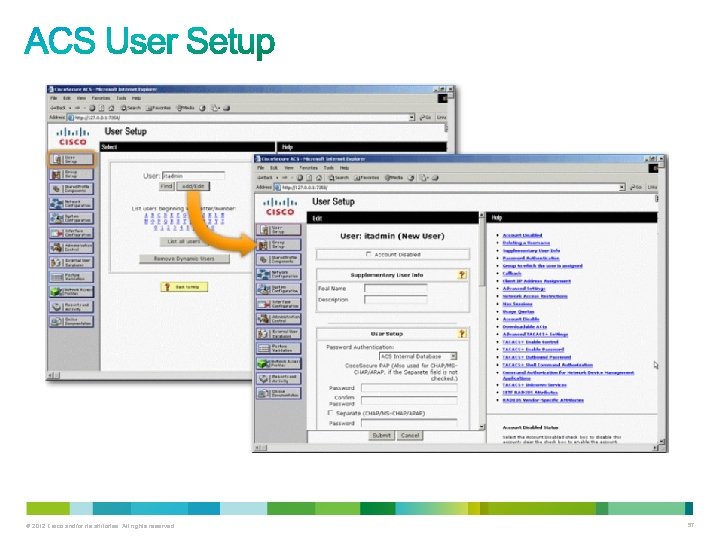Open Group Setup in back window sidebar
The height and width of the screenshot is (540, 720).
(72, 174)
